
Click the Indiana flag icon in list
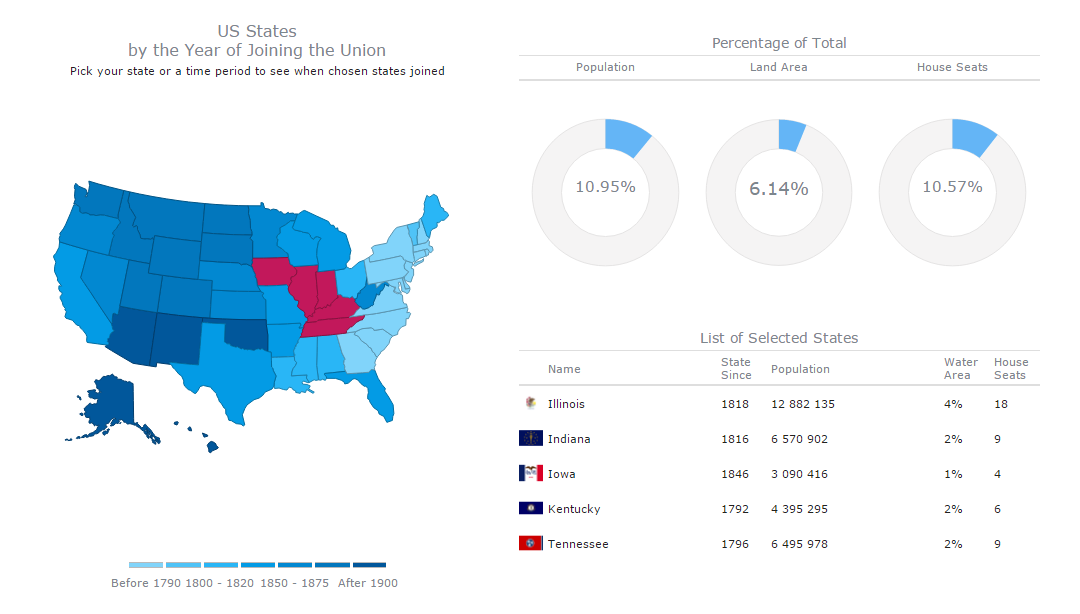[x=530, y=439]
